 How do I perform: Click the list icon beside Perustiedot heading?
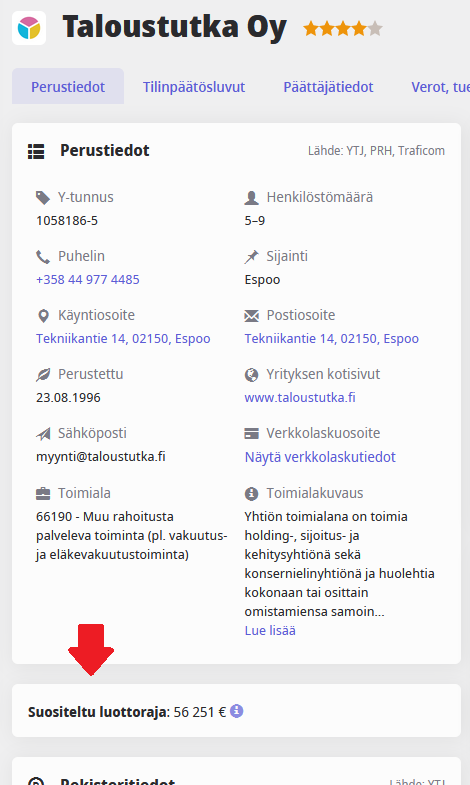(x=36, y=151)
